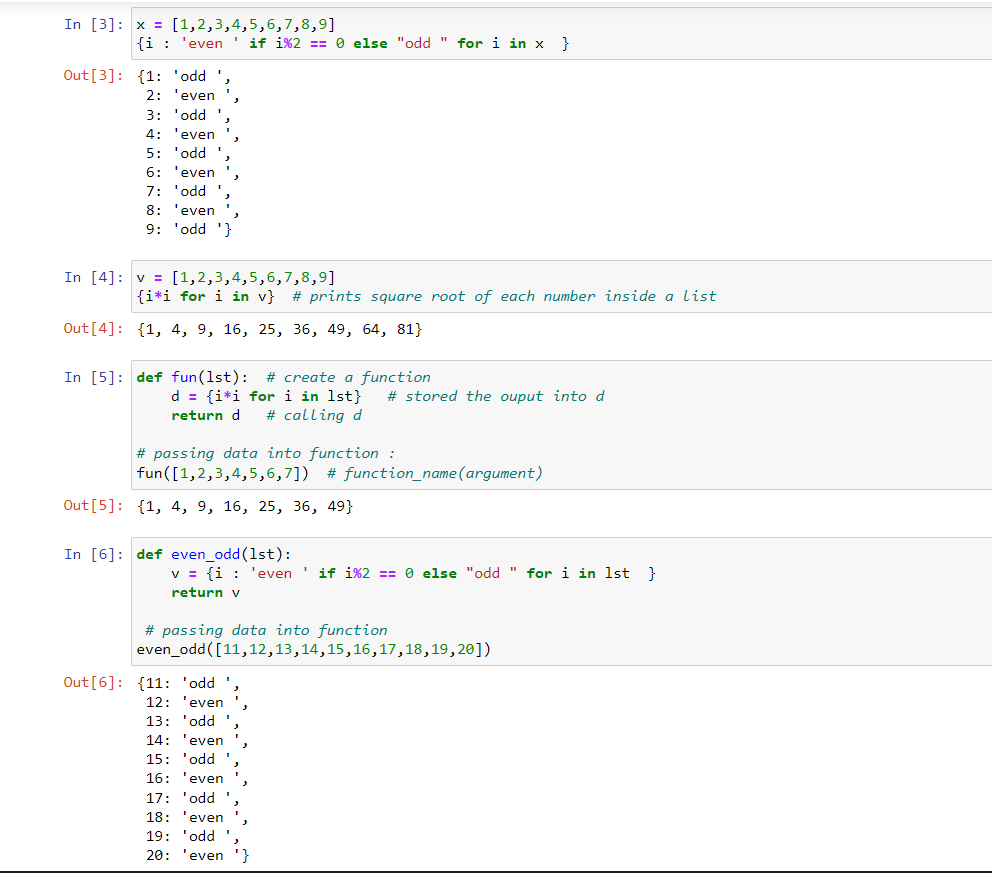Click the 'Out[4]:' prompt label
992x873 pixels.
click(94, 328)
